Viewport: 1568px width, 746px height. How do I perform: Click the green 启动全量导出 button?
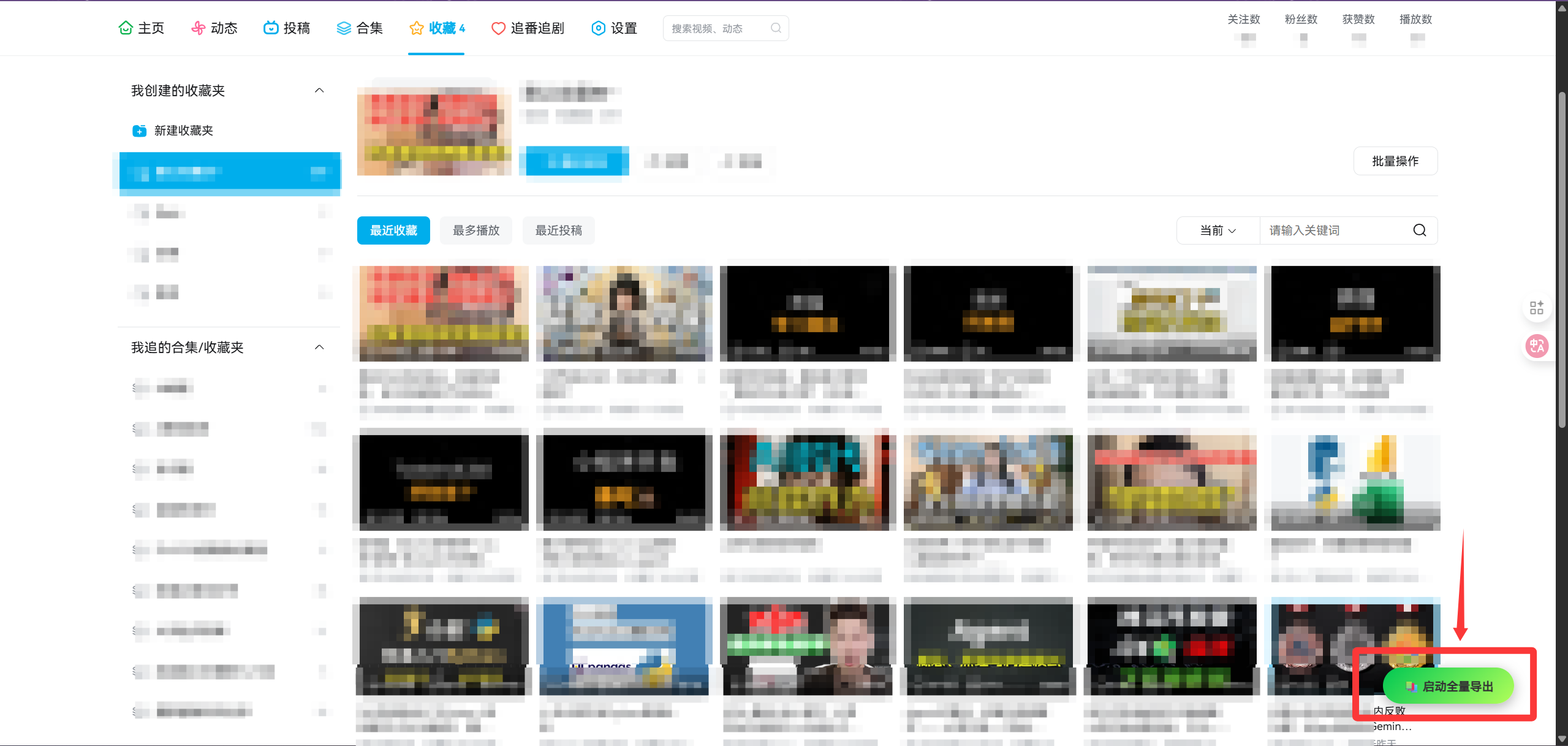[1449, 687]
